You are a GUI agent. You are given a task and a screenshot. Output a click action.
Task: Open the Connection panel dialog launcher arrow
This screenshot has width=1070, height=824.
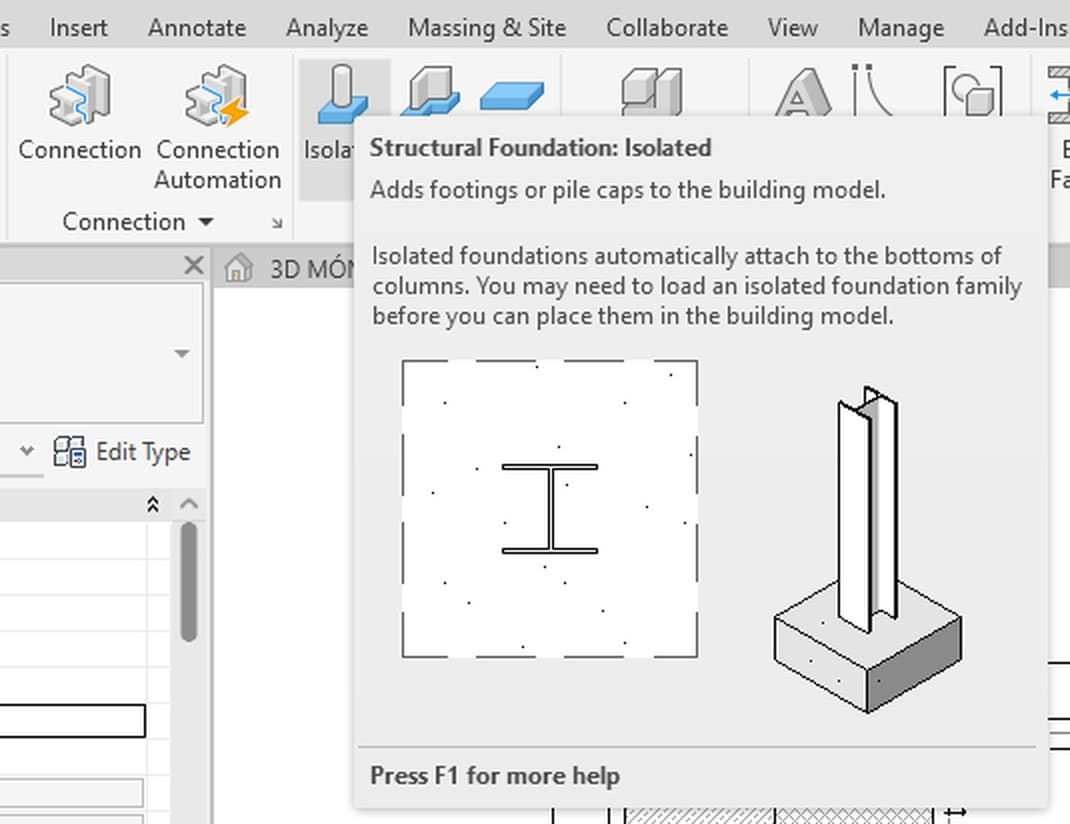pyautogui.click(x=276, y=223)
